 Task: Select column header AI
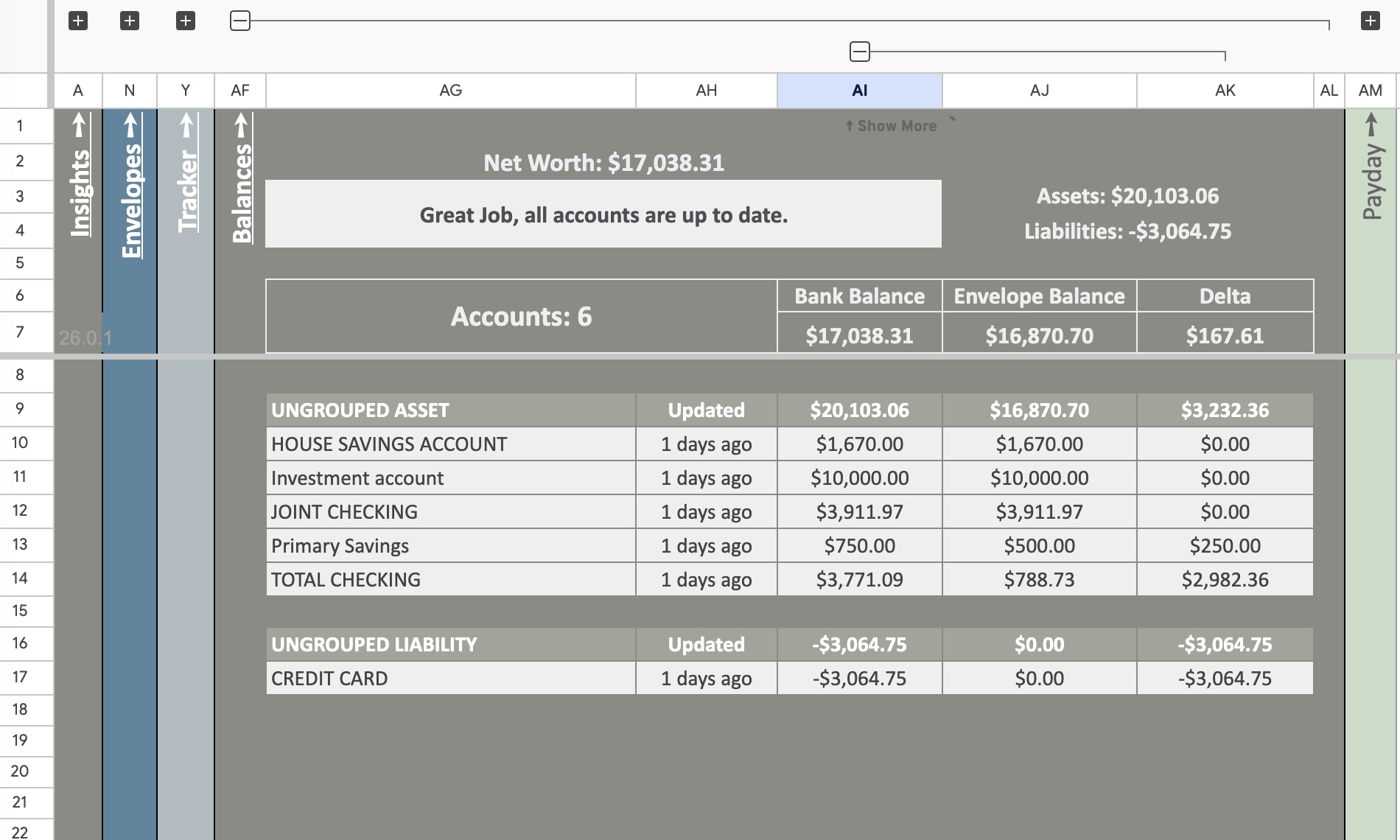click(x=860, y=90)
